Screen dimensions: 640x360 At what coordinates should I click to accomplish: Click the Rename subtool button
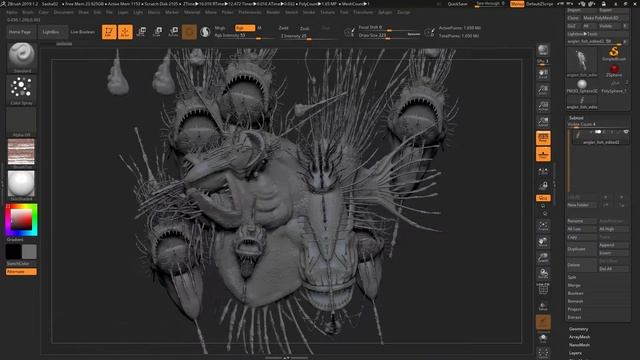click(x=581, y=221)
